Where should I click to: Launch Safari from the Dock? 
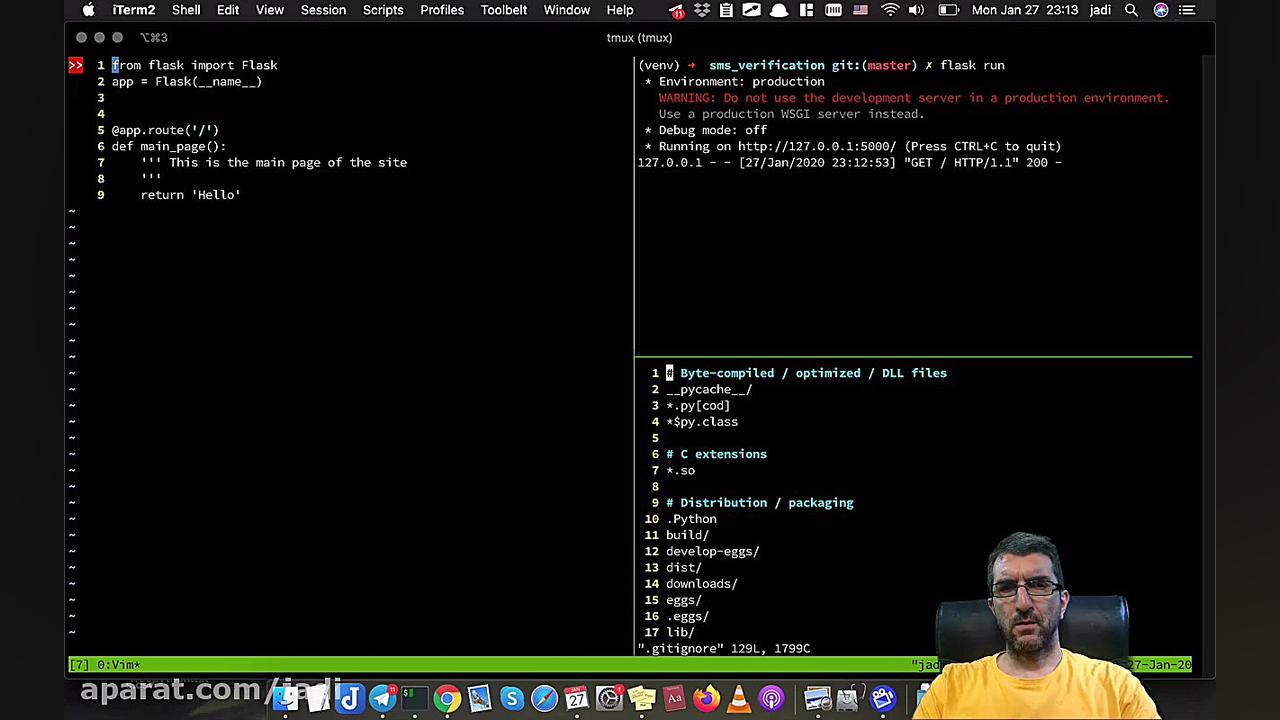click(x=544, y=698)
